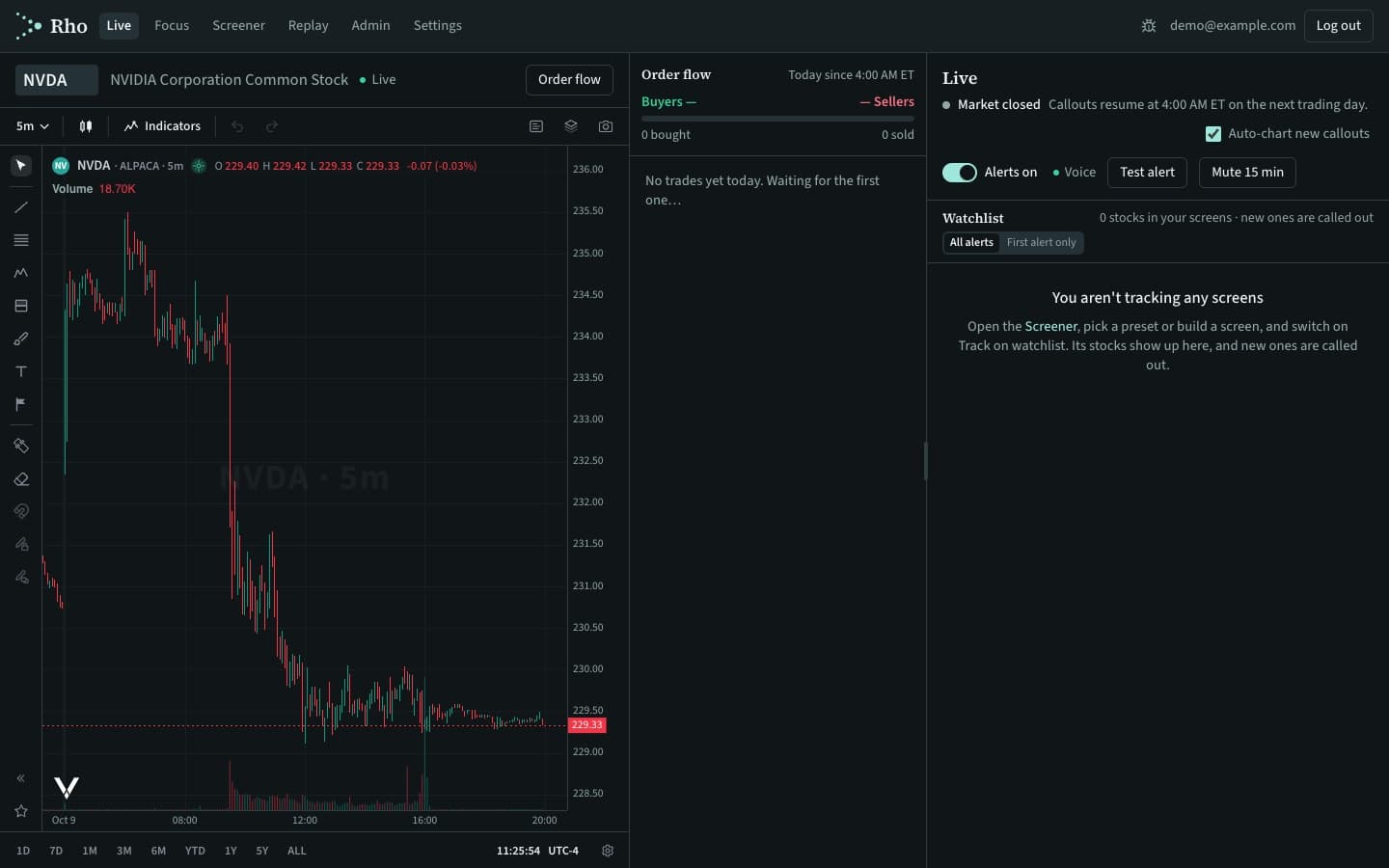Open the Indicators menu
Viewport: 1389px width, 868px height.
click(162, 126)
